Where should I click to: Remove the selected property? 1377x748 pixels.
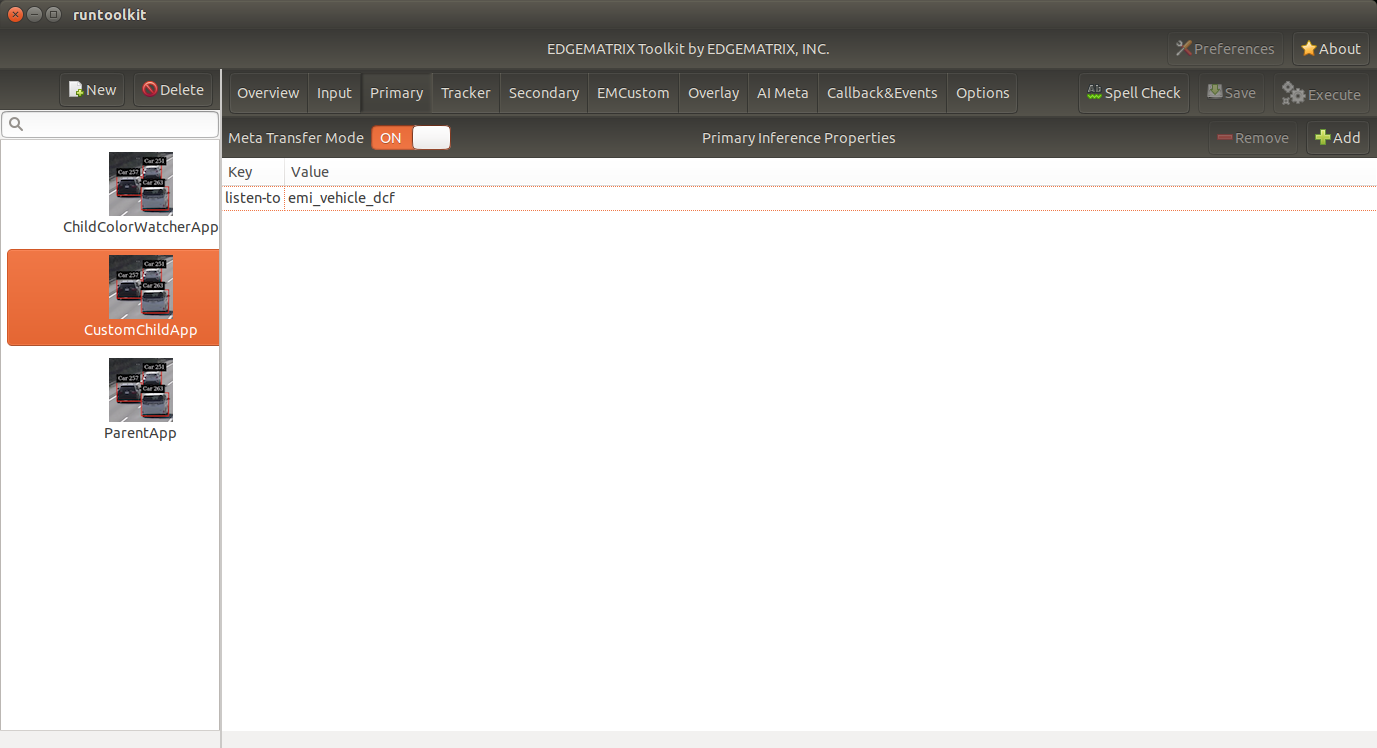1253,138
